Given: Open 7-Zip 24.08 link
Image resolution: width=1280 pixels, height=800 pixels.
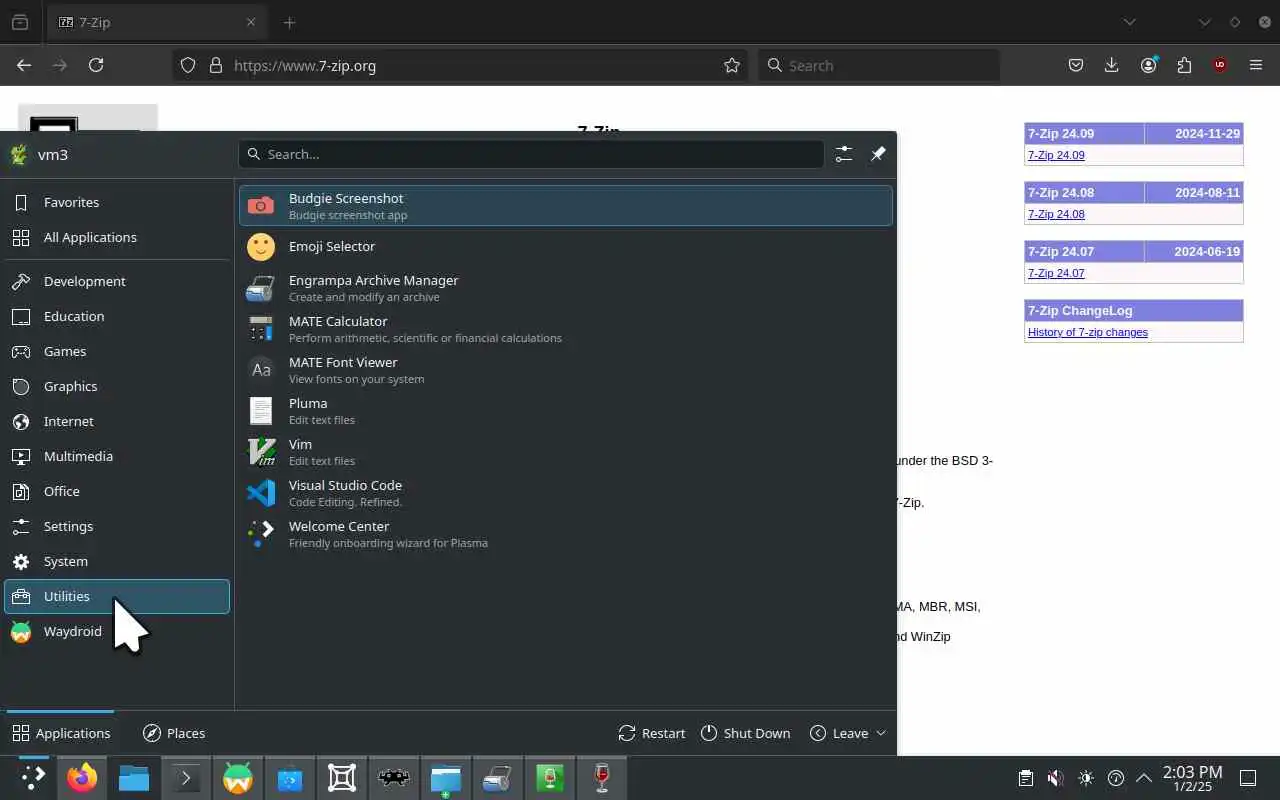Looking at the screenshot, I should click(1056, 214).
